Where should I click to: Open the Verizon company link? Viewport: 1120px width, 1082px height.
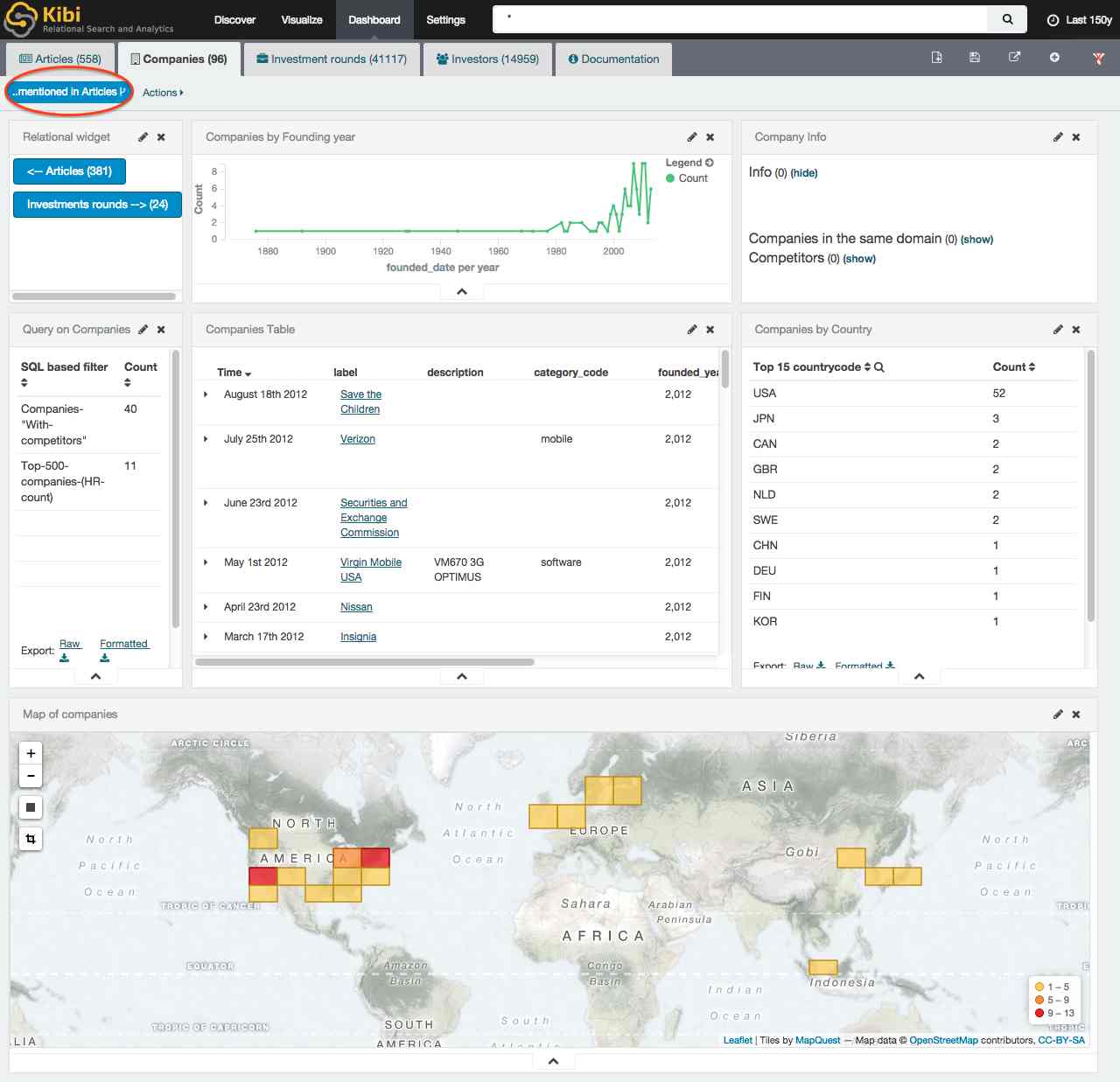[357, 439]
